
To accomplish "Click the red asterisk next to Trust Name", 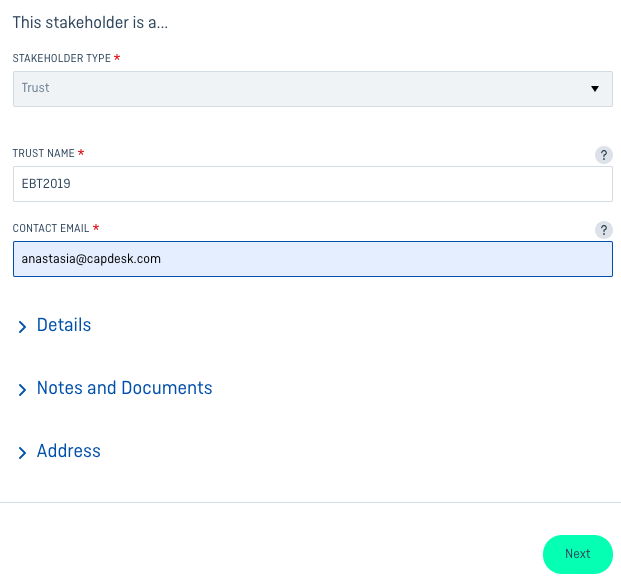I will 81,152.
